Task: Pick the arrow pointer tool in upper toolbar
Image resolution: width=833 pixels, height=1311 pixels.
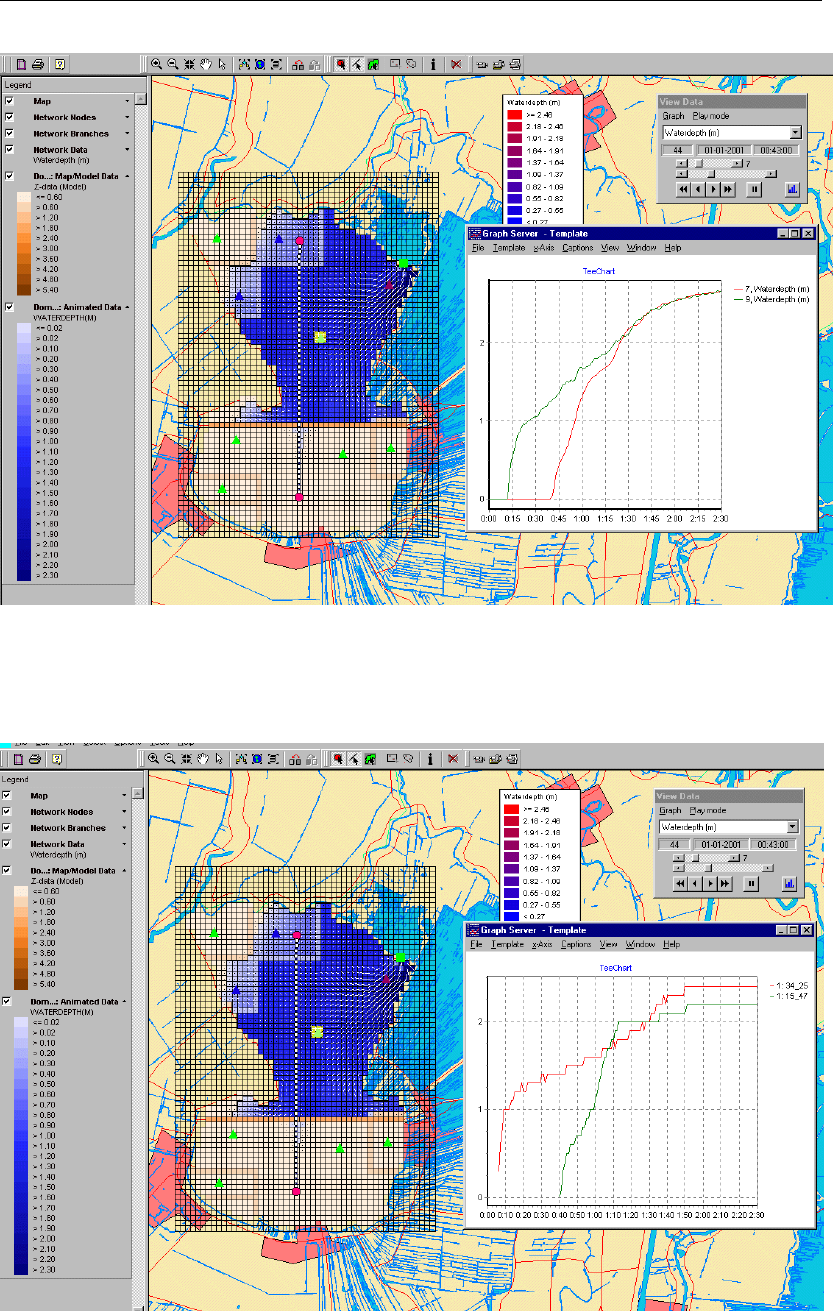Action: coord(221,62)
